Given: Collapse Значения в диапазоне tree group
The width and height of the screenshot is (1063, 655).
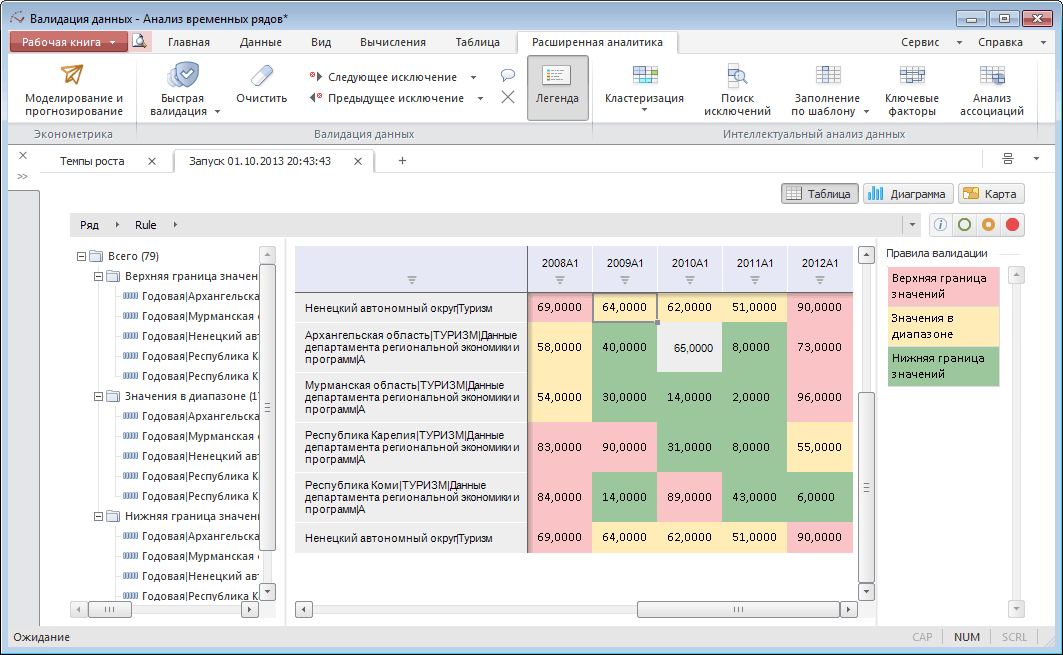Looking at the screenshot, I should click(x=98, y=396).
